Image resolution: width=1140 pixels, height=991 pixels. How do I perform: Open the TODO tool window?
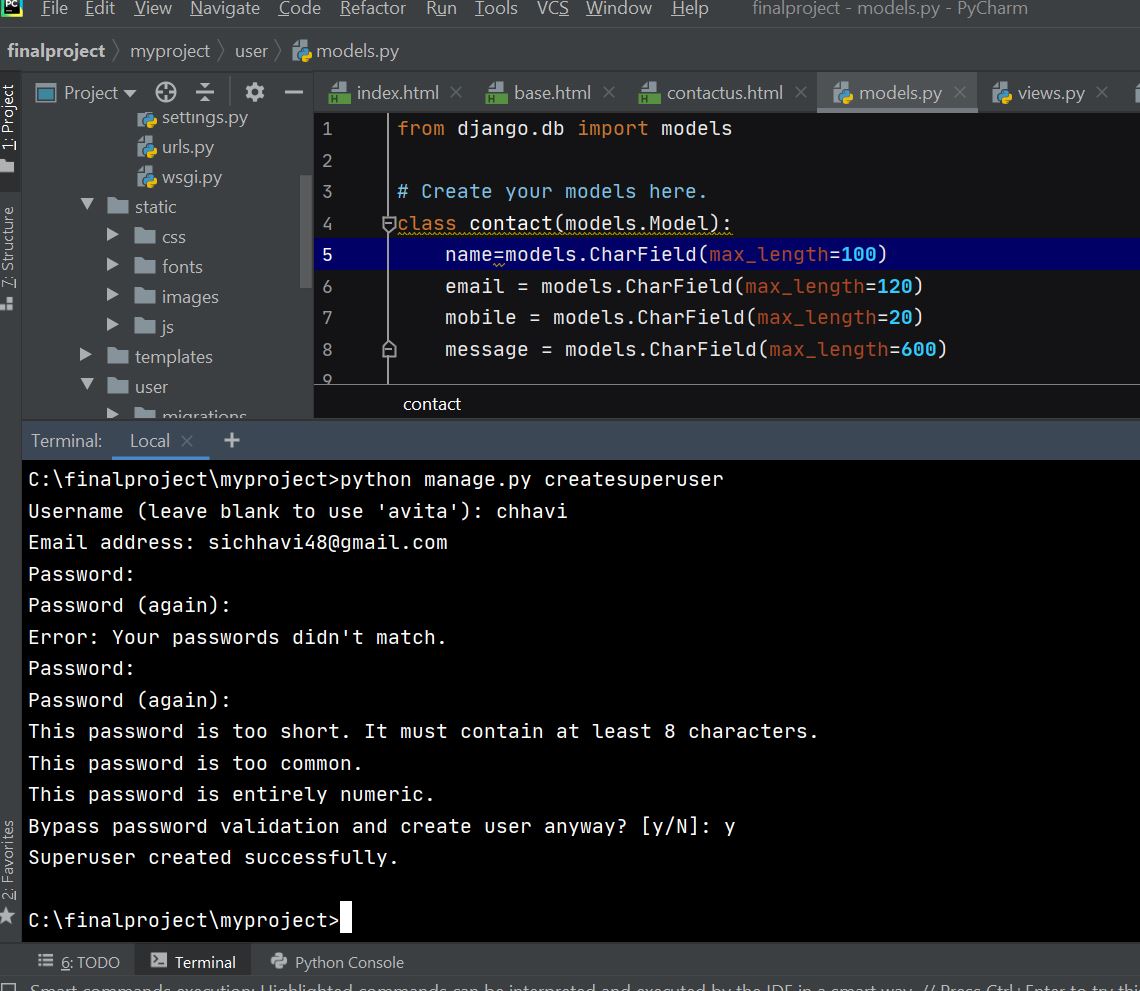click(79, 962)
